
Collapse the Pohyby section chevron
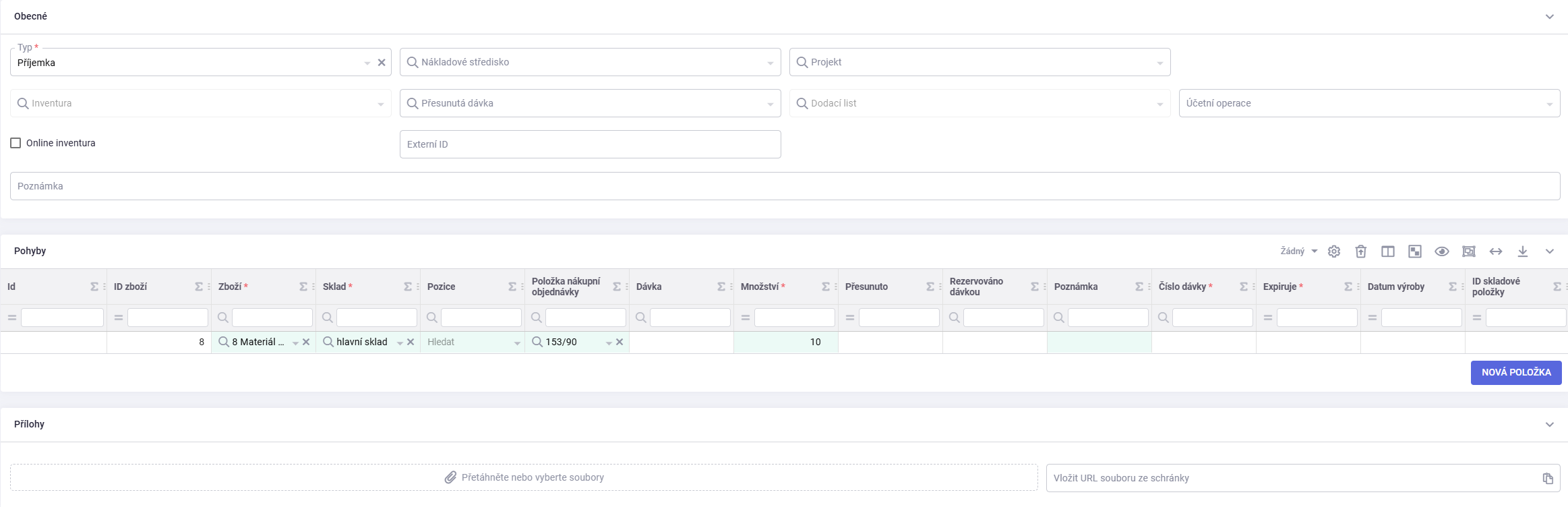click(1550, 251)
